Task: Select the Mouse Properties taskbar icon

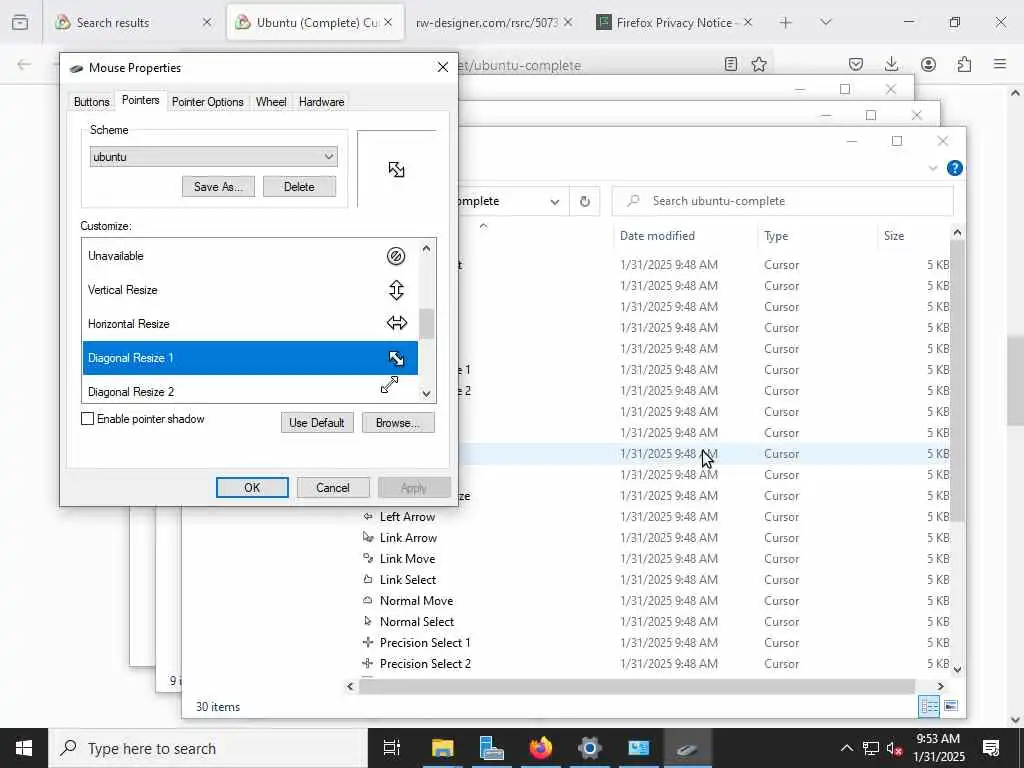Action: [x=687, y=748]
